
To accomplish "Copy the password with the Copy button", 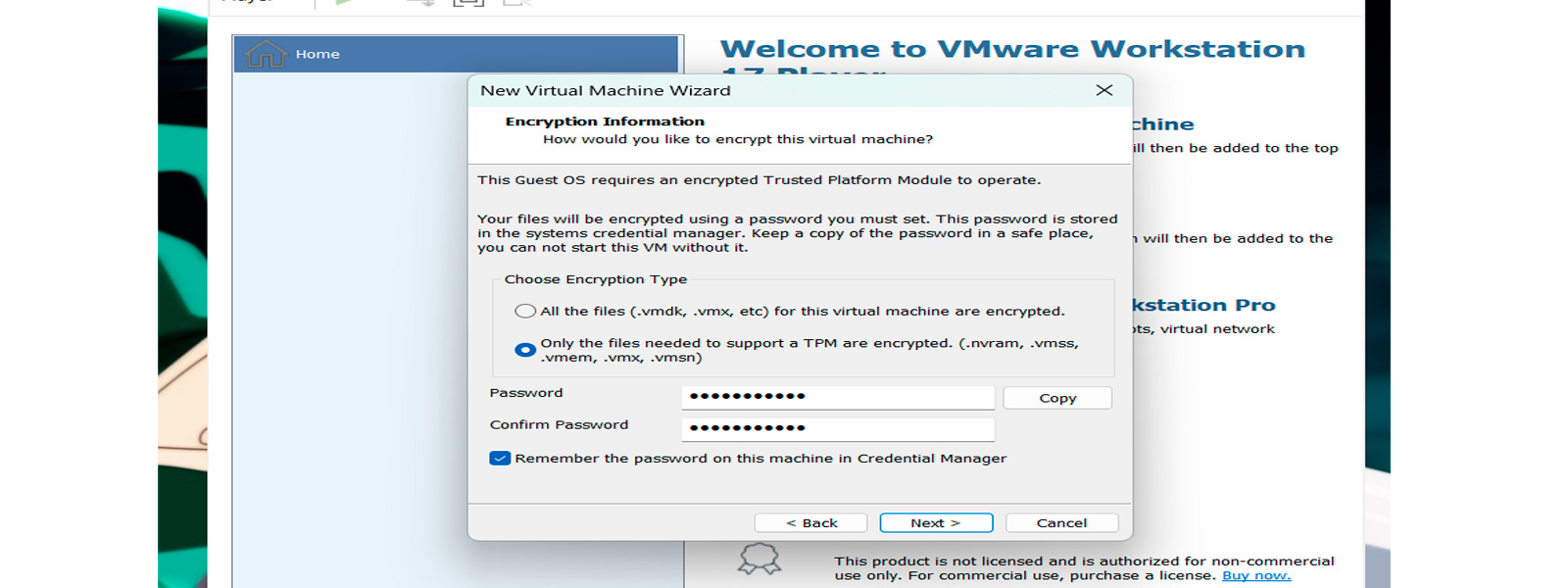I will tap(1057, 398).
